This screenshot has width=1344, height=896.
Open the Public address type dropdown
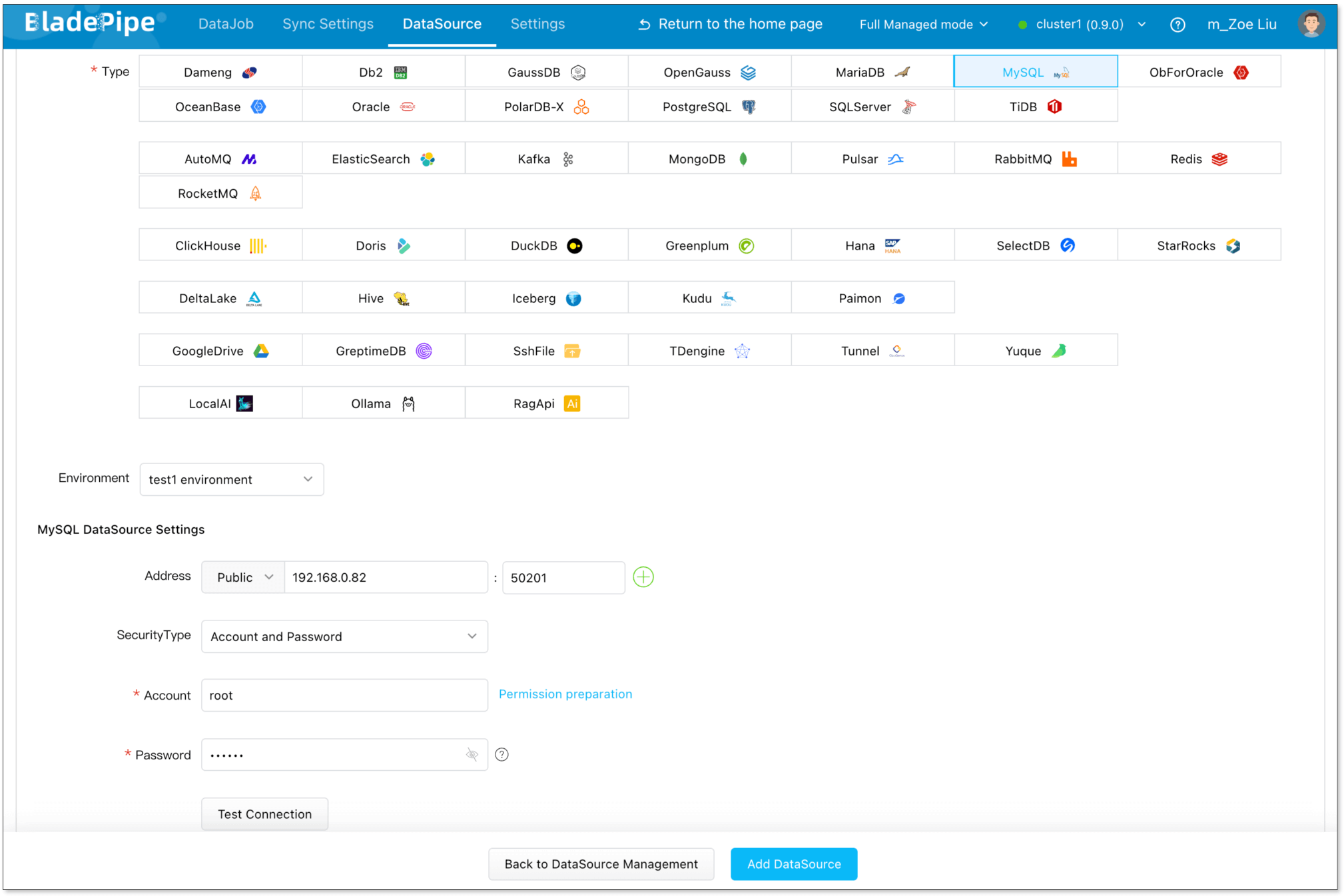pos(243,577)
